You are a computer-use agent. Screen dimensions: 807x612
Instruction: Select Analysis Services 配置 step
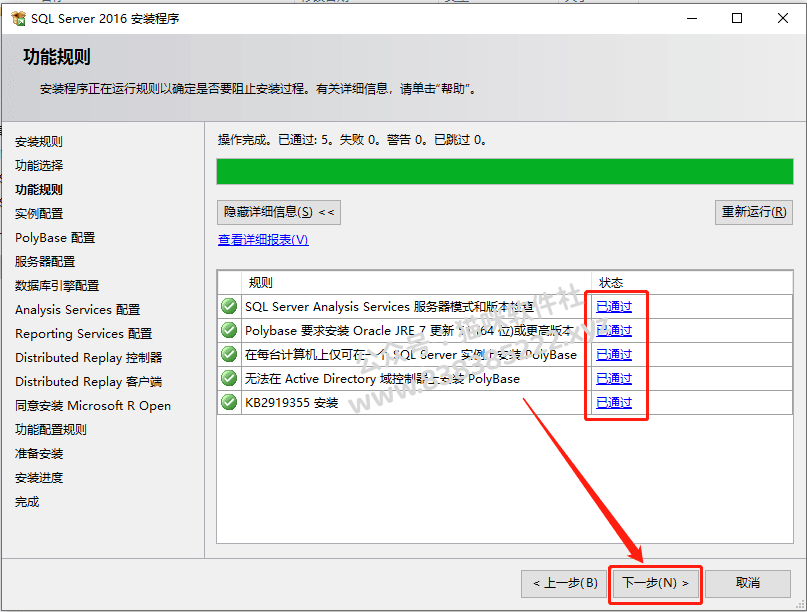(x=77, y=310)
